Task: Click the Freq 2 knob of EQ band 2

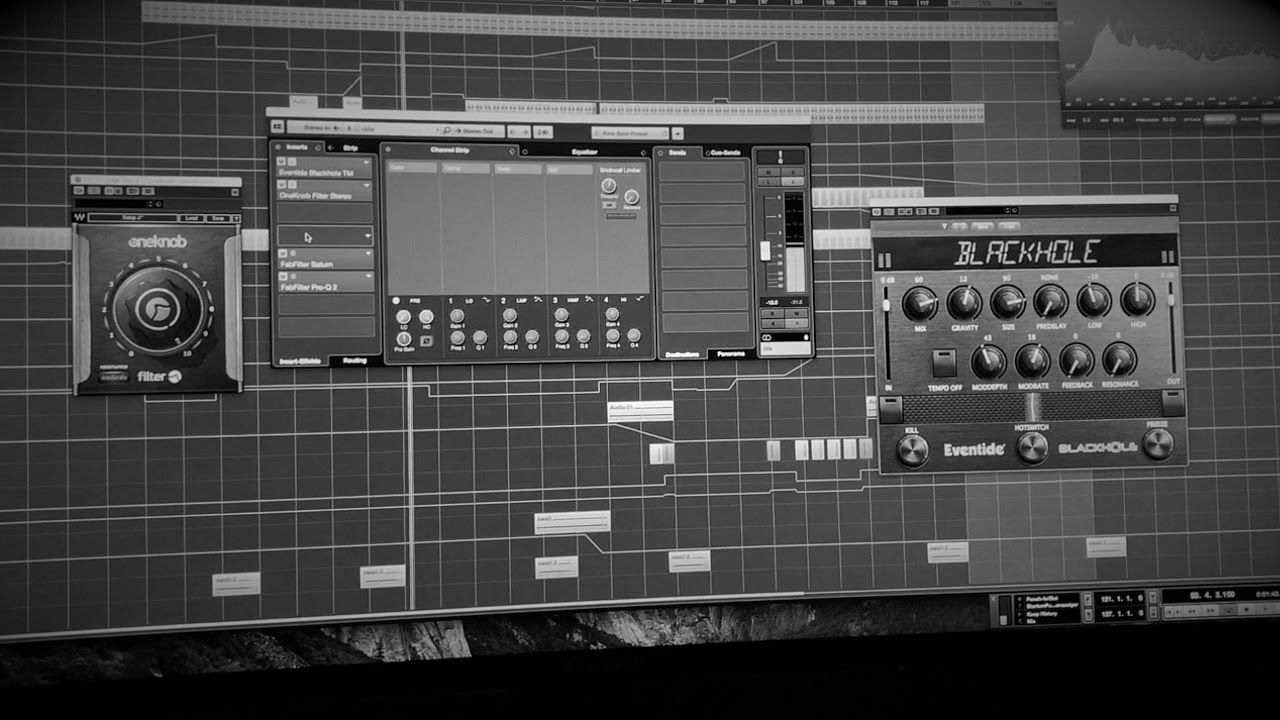Action: coord(510,337)
